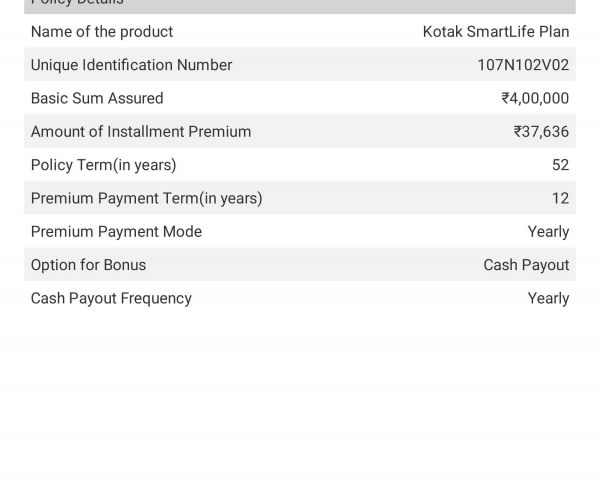Screen dimensions: 600x480
Task: Click the Premium Payment Term(in years) label
Action: 147,199
